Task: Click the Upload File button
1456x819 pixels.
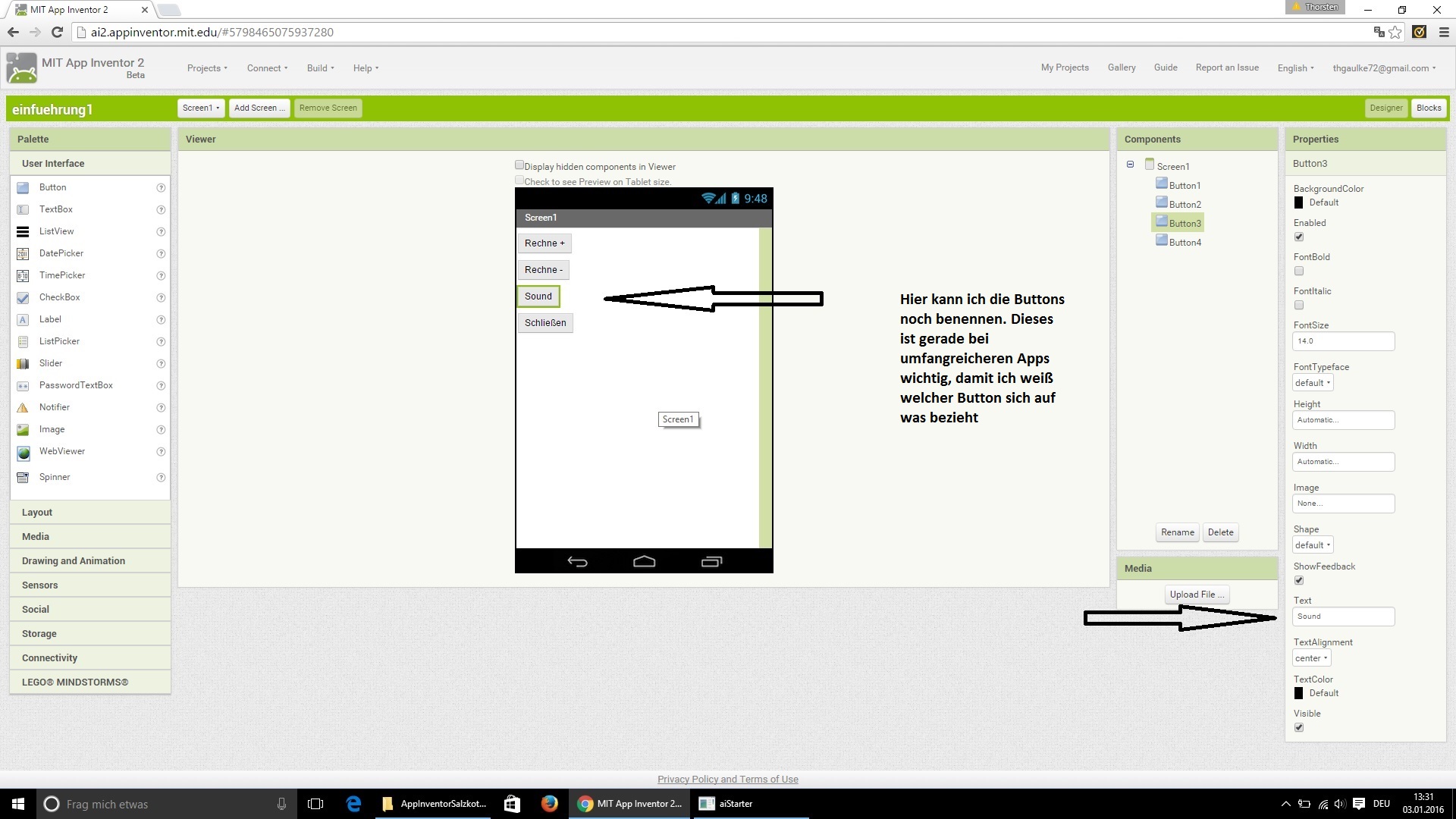Action: (1197, 595)
